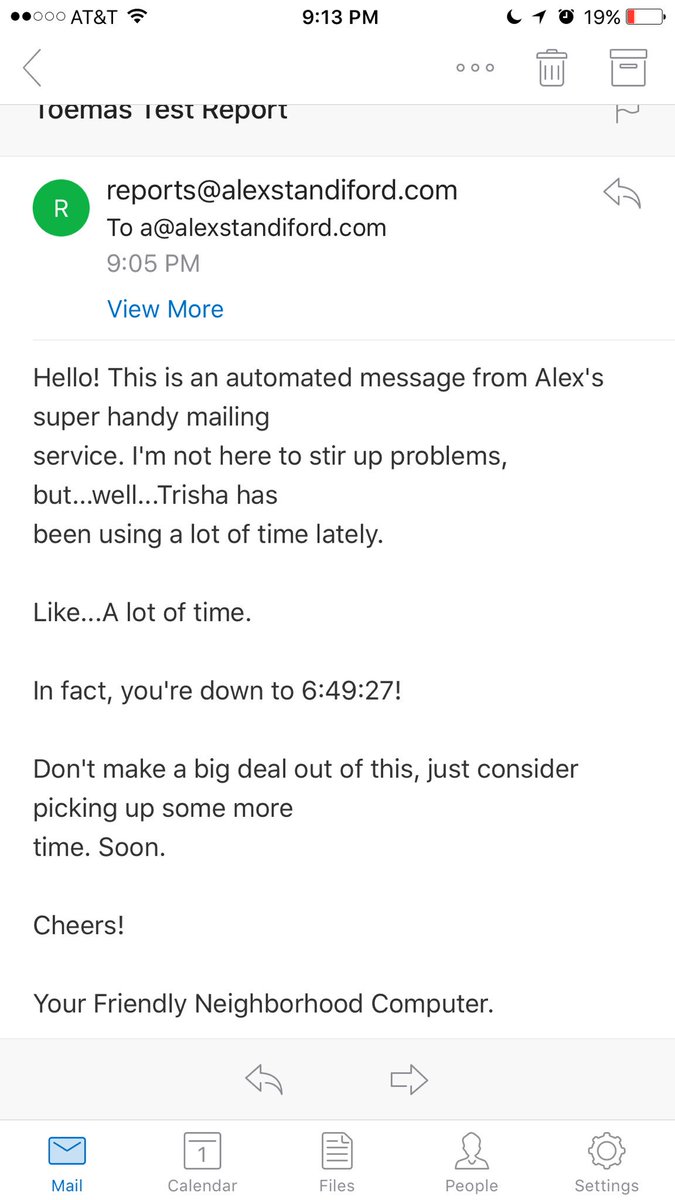Viewport: 675px width, 1200px height.
Task: Go to the Files tab
Action: pos(337,1163)
